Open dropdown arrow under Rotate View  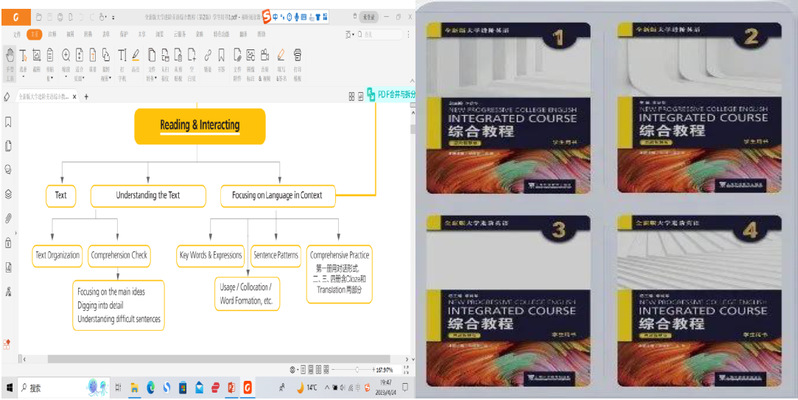pyautogui.click(x=110, y=78)
